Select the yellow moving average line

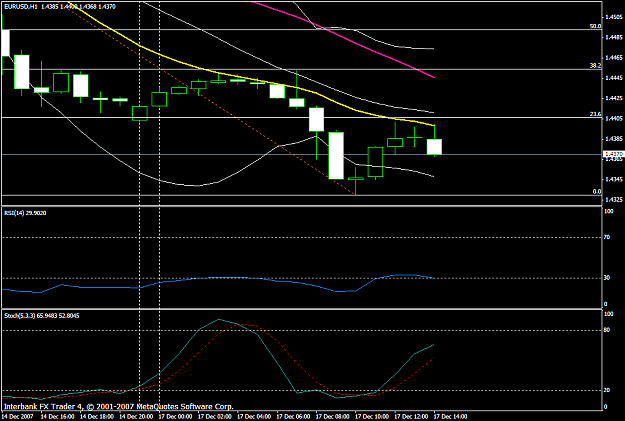pyautogui.click(x=239, y=78)
